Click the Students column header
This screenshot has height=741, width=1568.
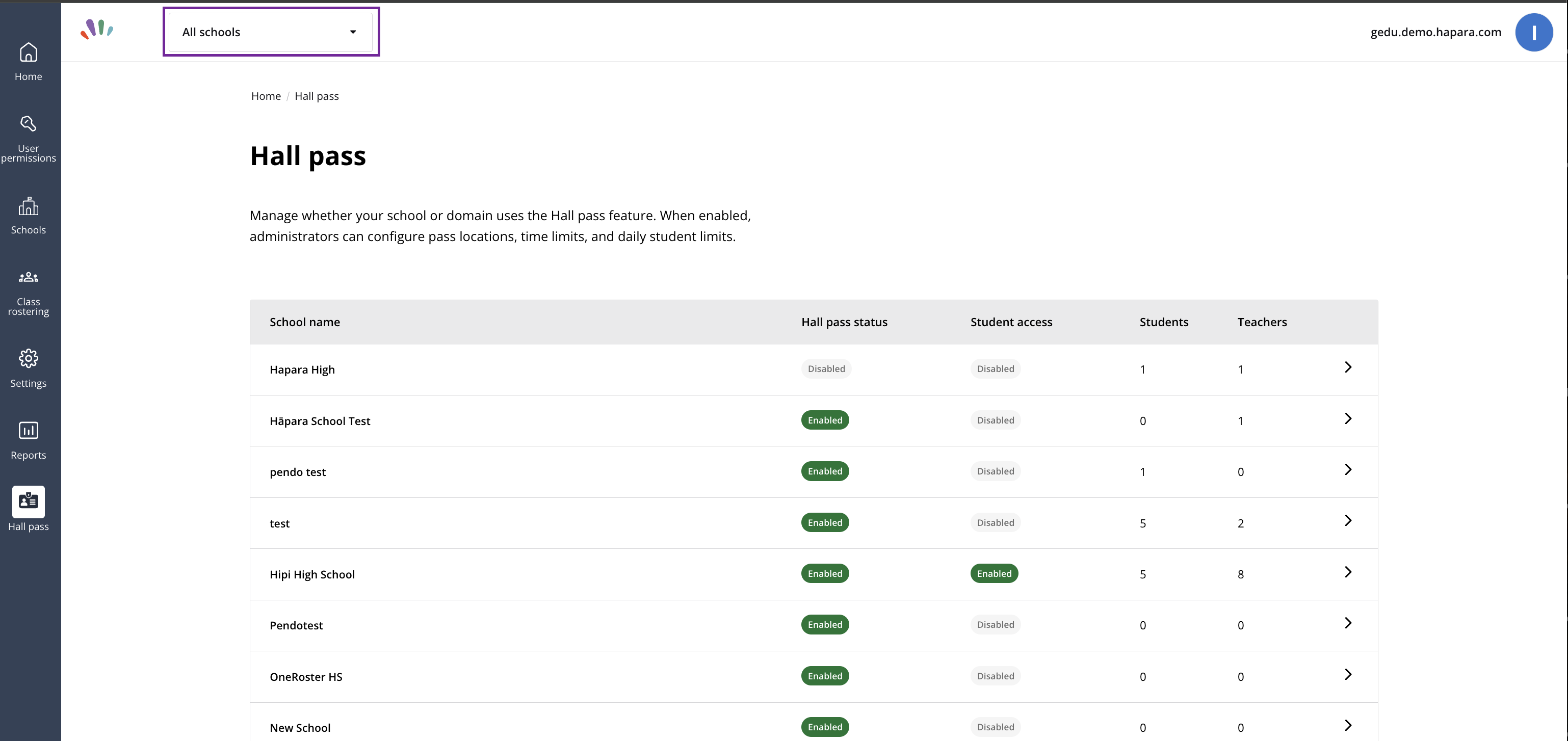pyautogui.click(x=1164, y=322)
